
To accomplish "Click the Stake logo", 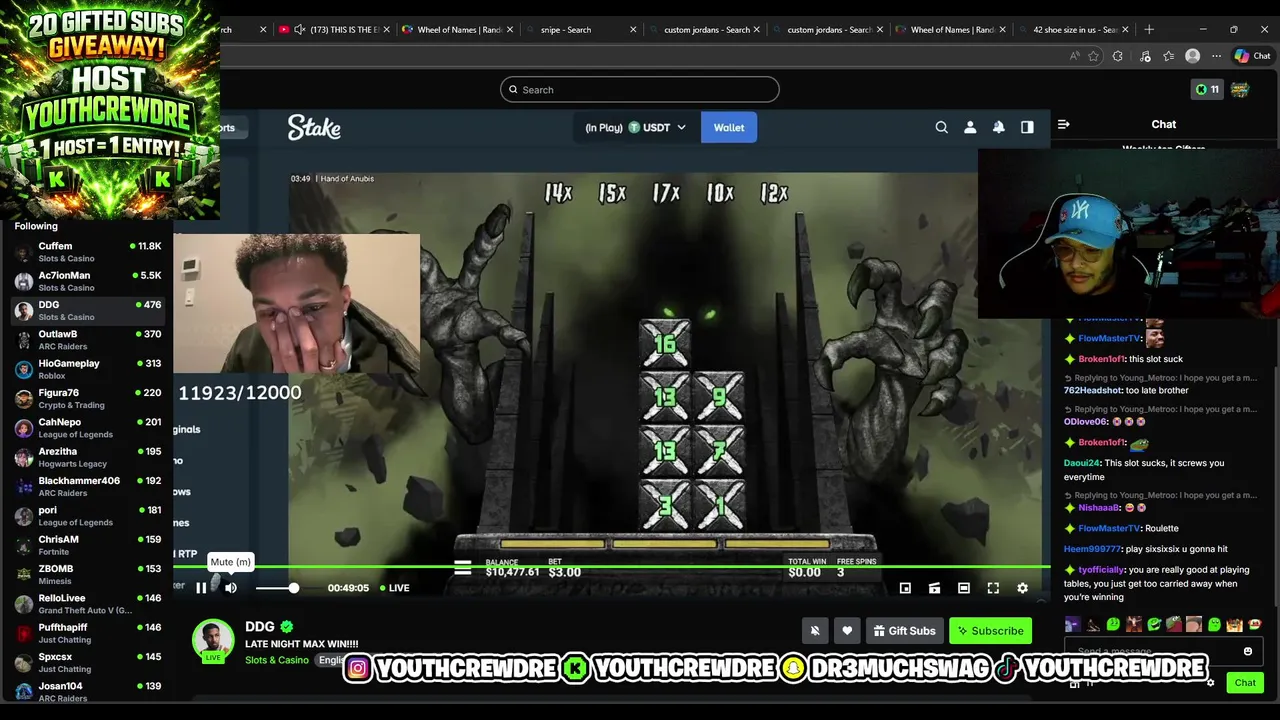I will [314, 128].
